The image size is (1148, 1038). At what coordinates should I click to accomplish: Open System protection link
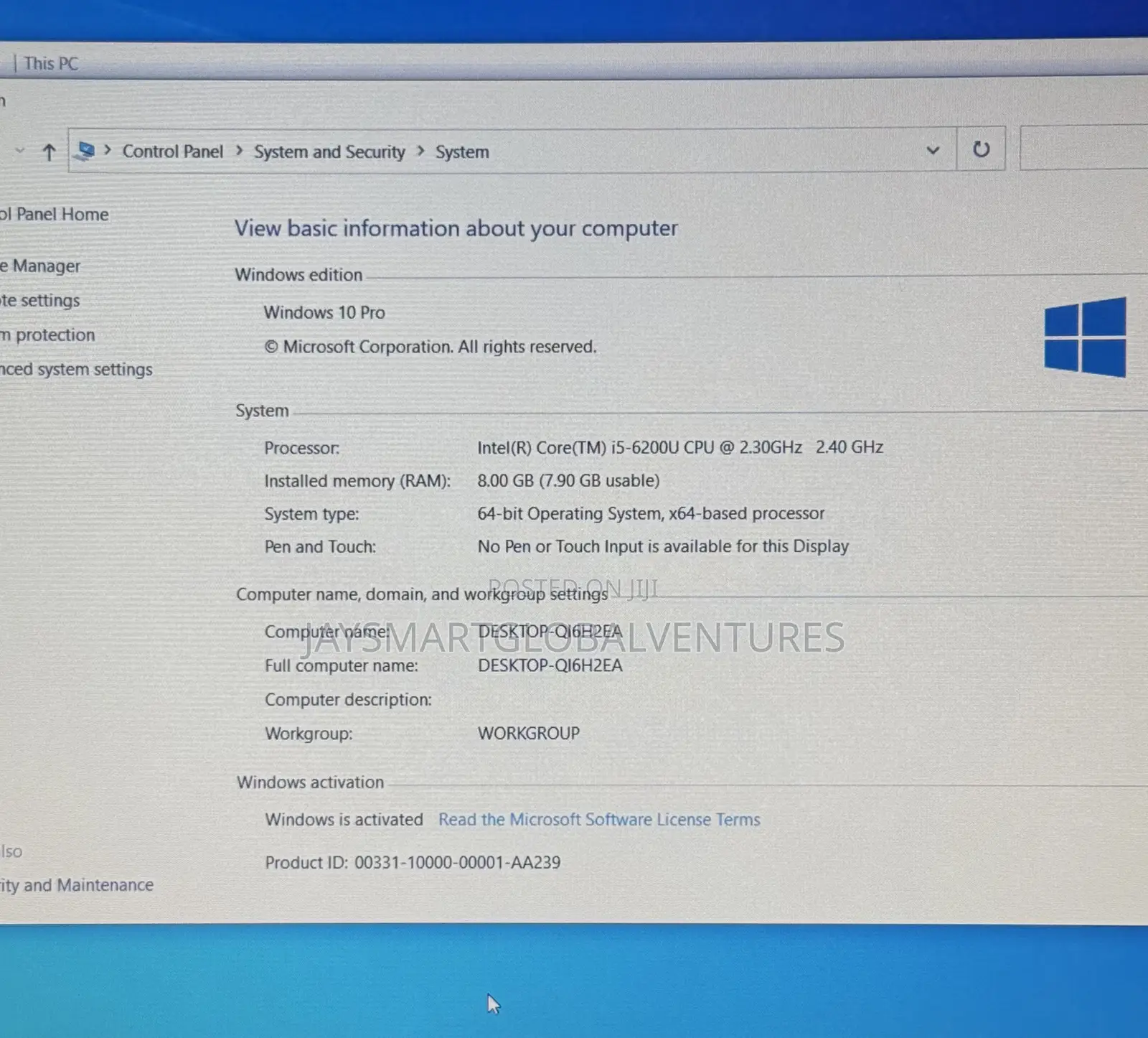coord(47,335)
